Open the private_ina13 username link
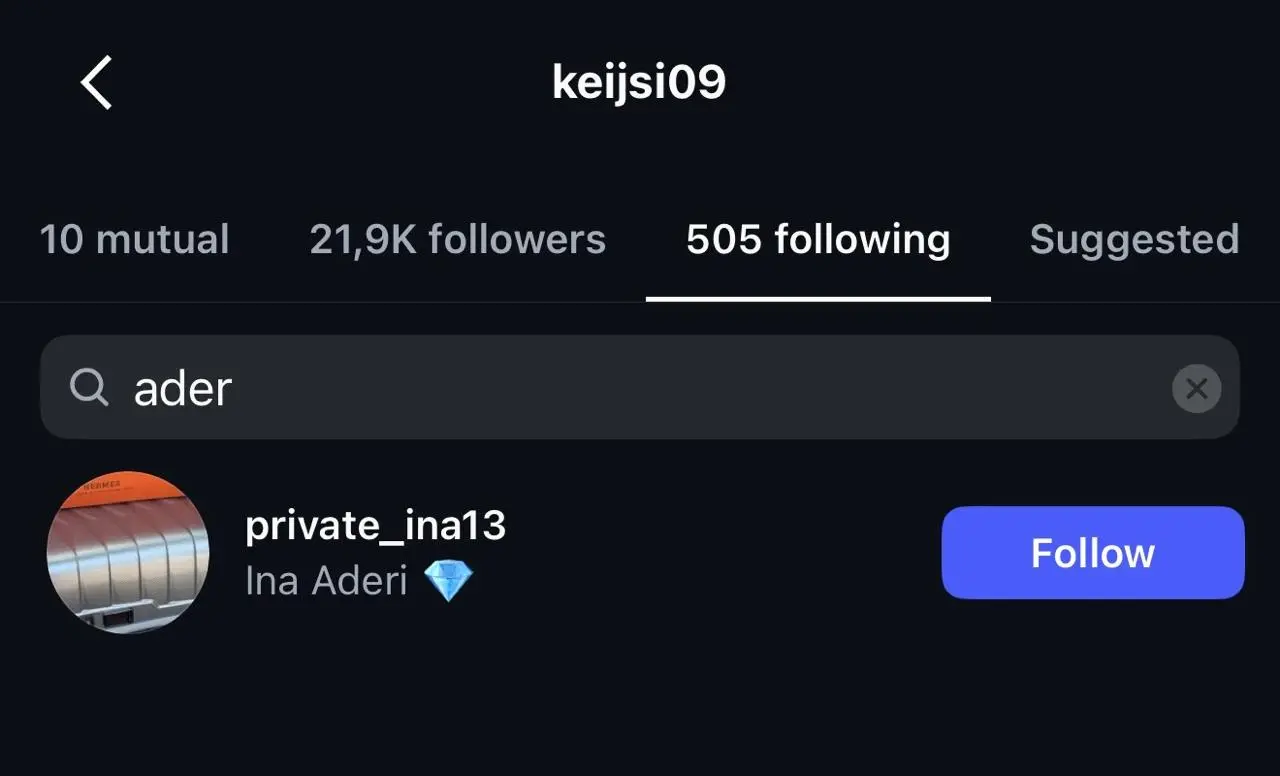 pos(375,526)
